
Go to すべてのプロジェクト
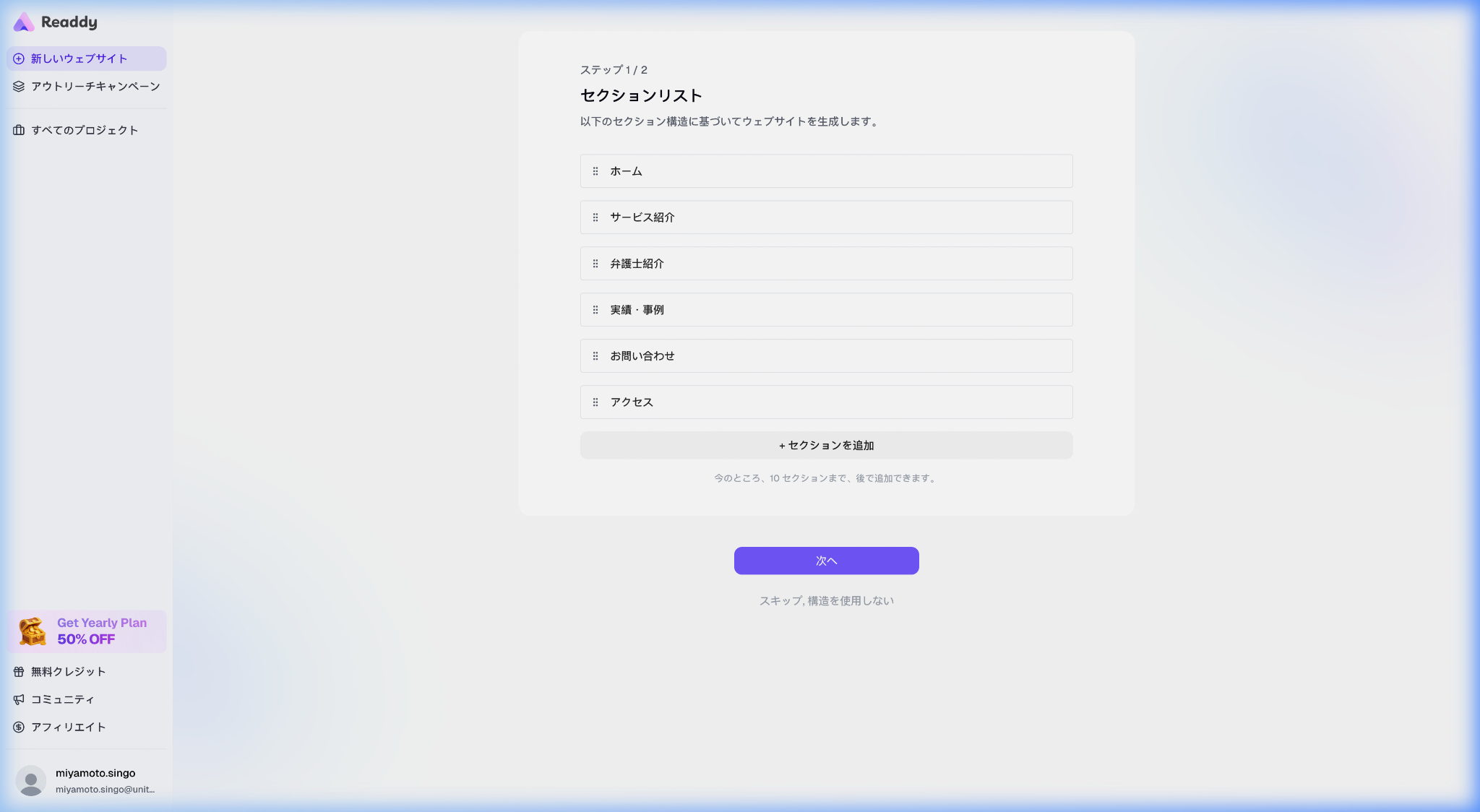(x=87, y=130)
